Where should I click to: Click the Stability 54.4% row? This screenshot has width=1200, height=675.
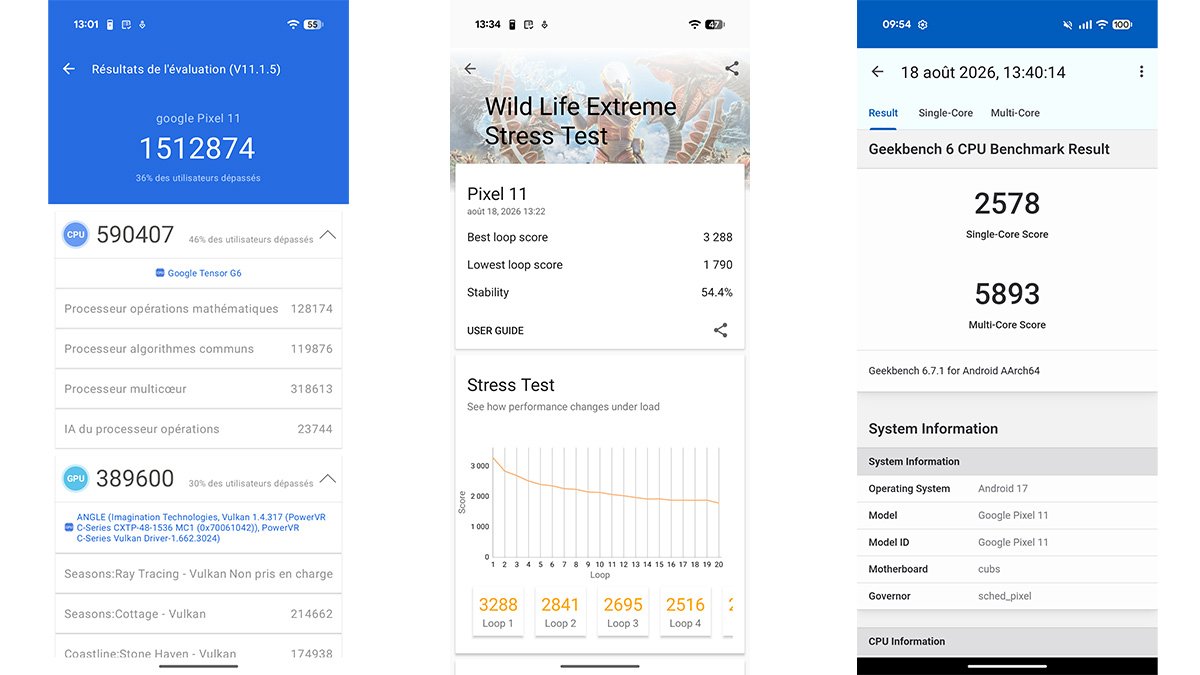(600, 293)
